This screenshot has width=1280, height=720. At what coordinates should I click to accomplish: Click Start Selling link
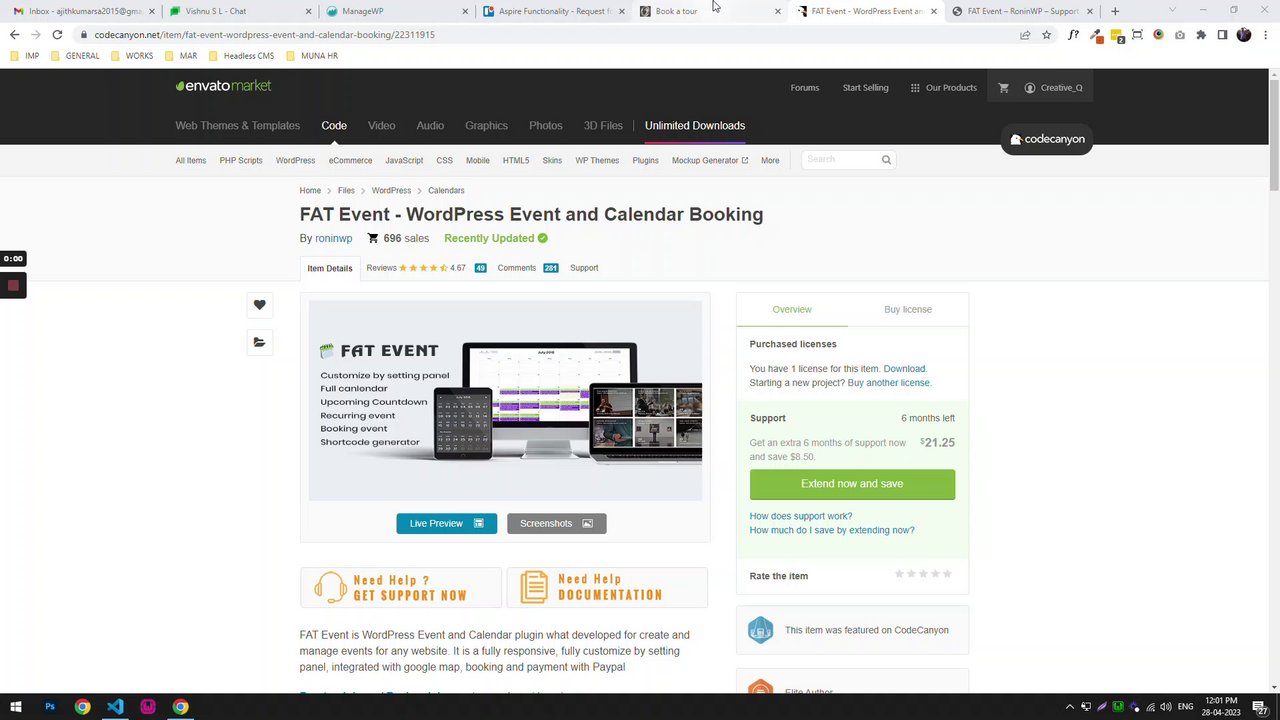tap(865, 88)
